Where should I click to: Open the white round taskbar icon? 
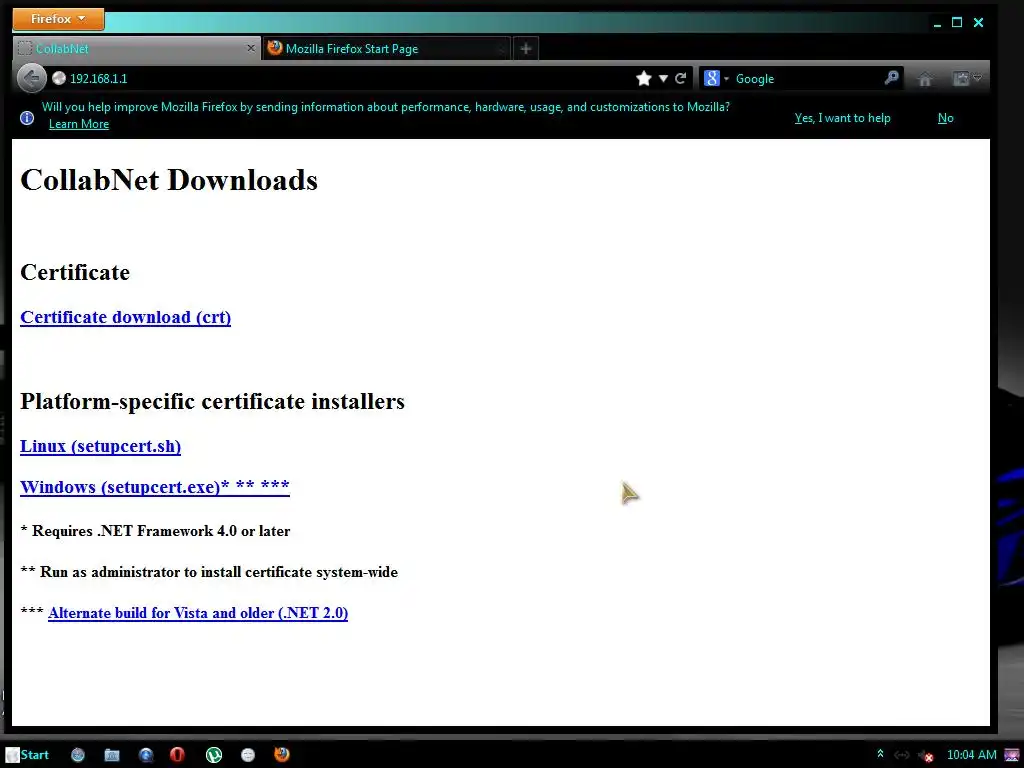(248, 755)
